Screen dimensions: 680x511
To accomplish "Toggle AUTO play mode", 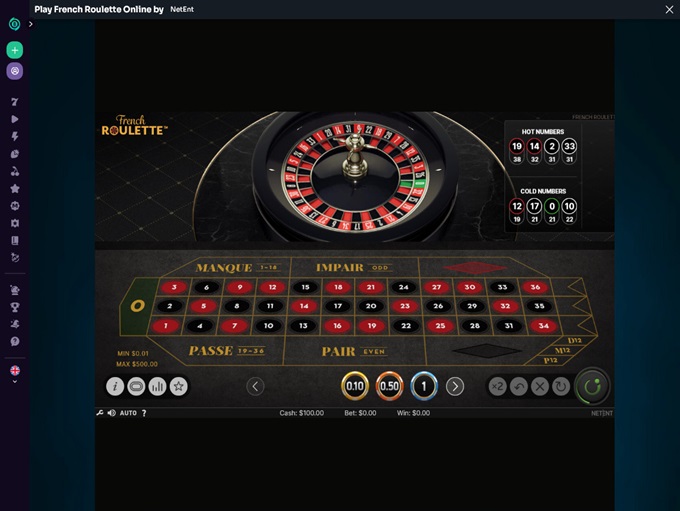I will pyautogui.click(x=128, y=413).
